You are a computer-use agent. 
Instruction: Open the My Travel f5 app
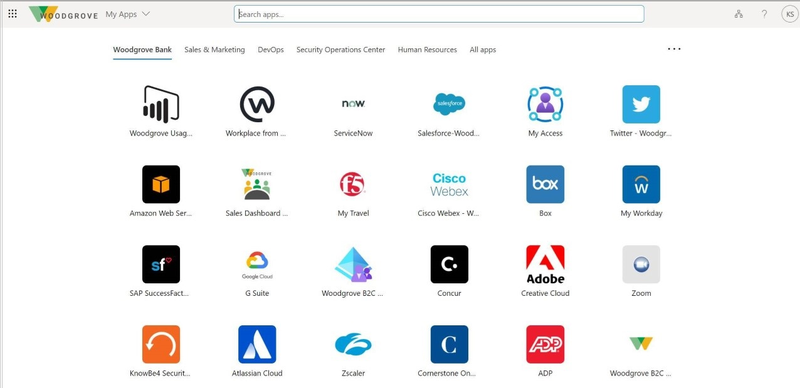coord(353,184)
